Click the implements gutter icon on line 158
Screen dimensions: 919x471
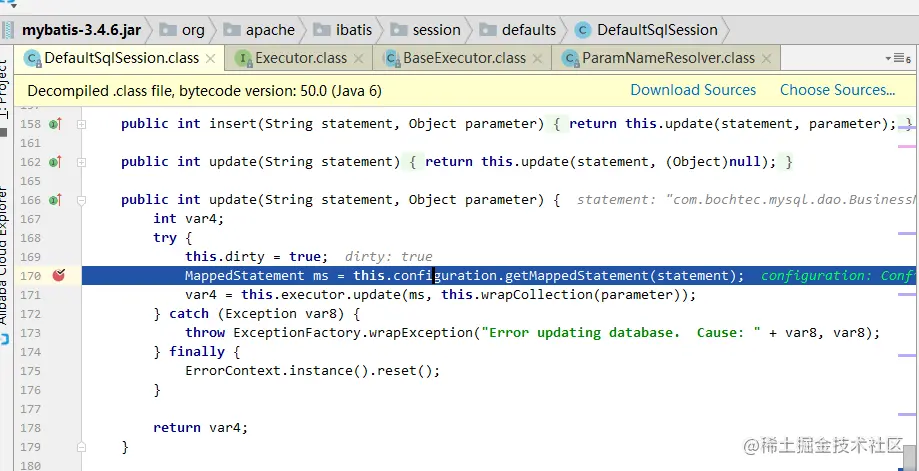tap(56, 124)
